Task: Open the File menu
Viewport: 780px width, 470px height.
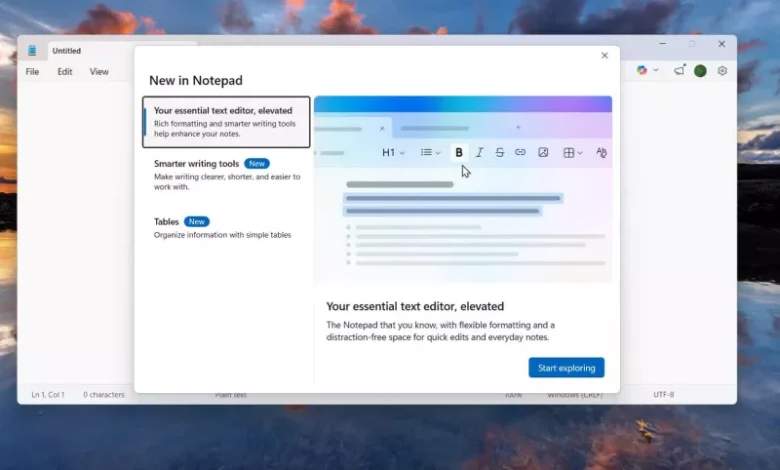Action: [x=32, y=72]
